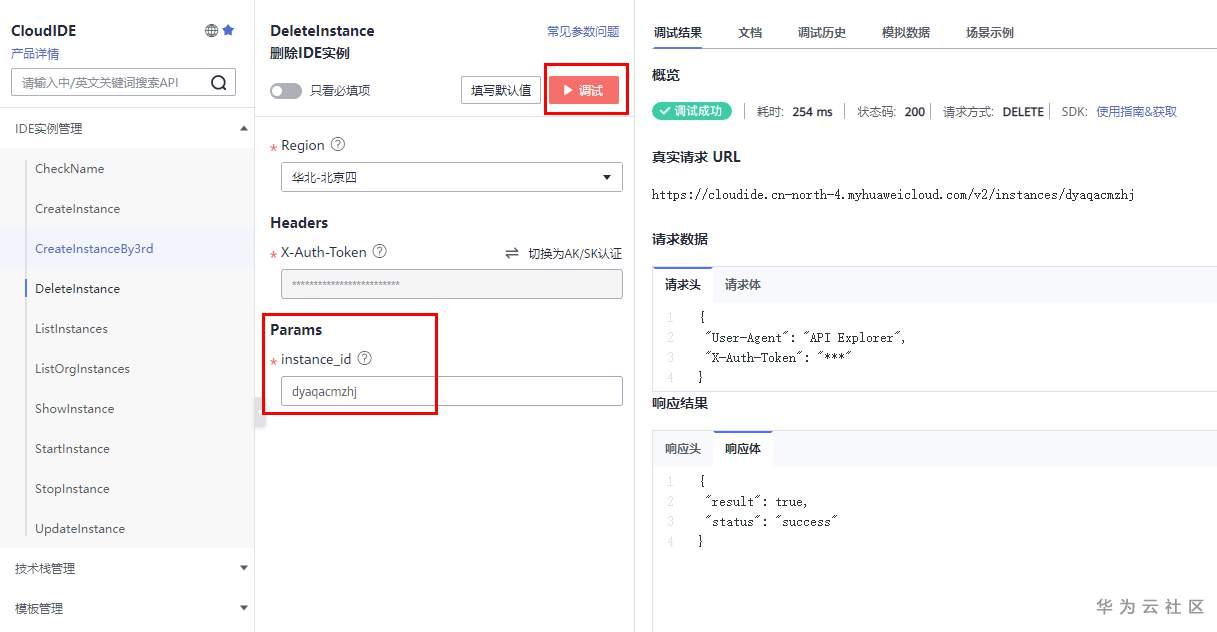
Task: Click the star favorite icon beside CloudIDE
Action: pos(228,31)
